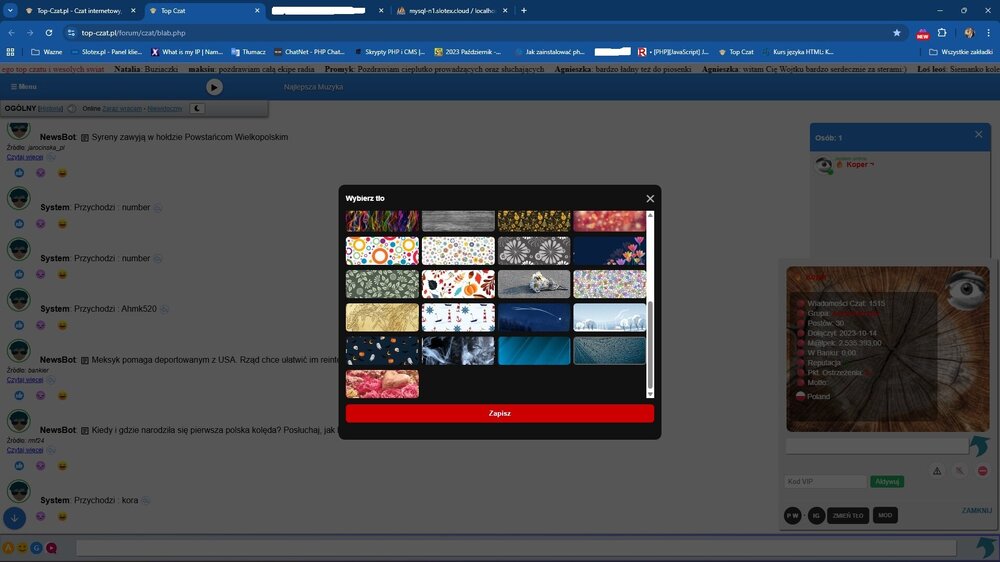This screenshot has width=1000, height=562.
Task: Choose the green leaves pattern background
Action: tap(382, 284)
